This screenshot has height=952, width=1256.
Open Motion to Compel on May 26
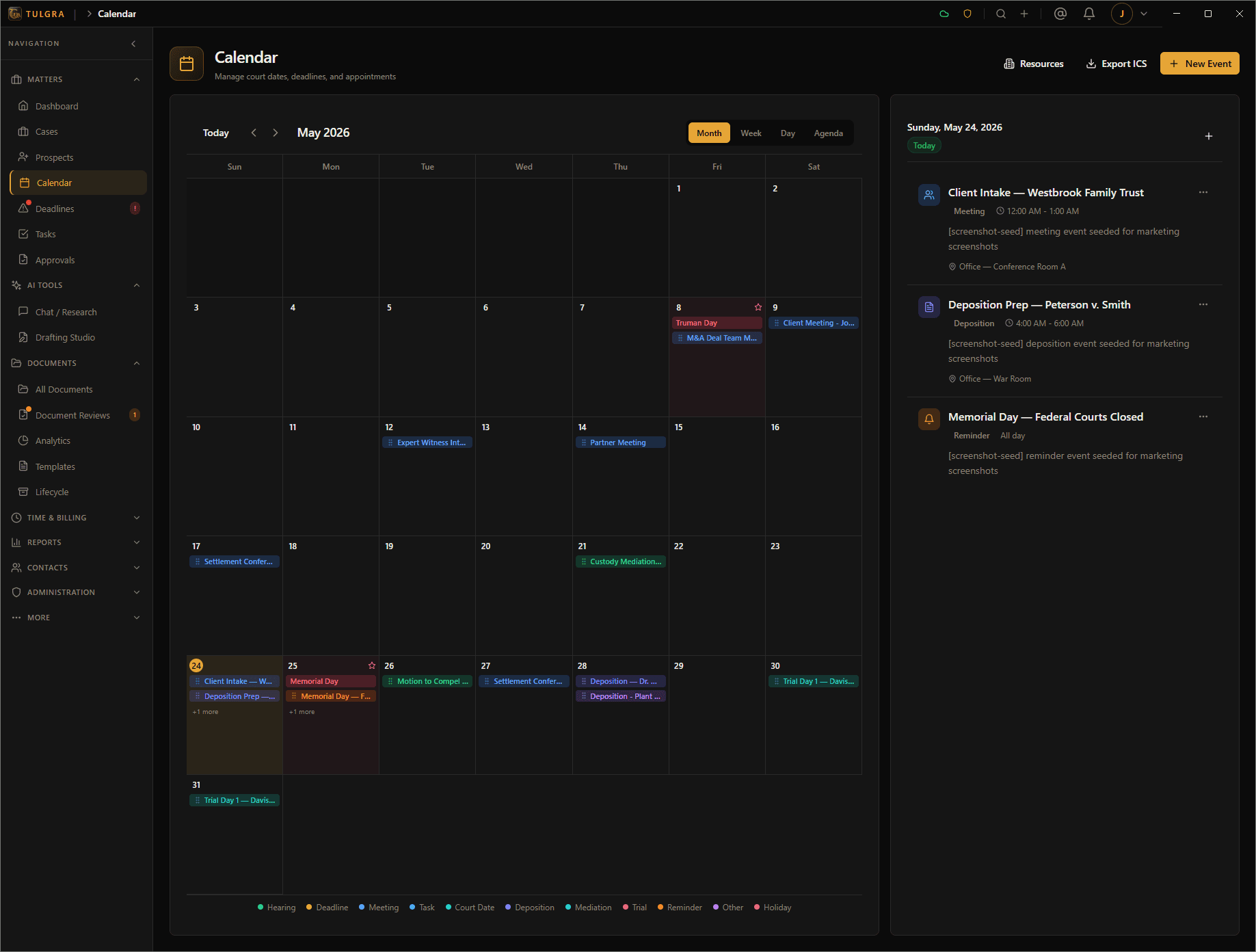(x=427, y=681)
